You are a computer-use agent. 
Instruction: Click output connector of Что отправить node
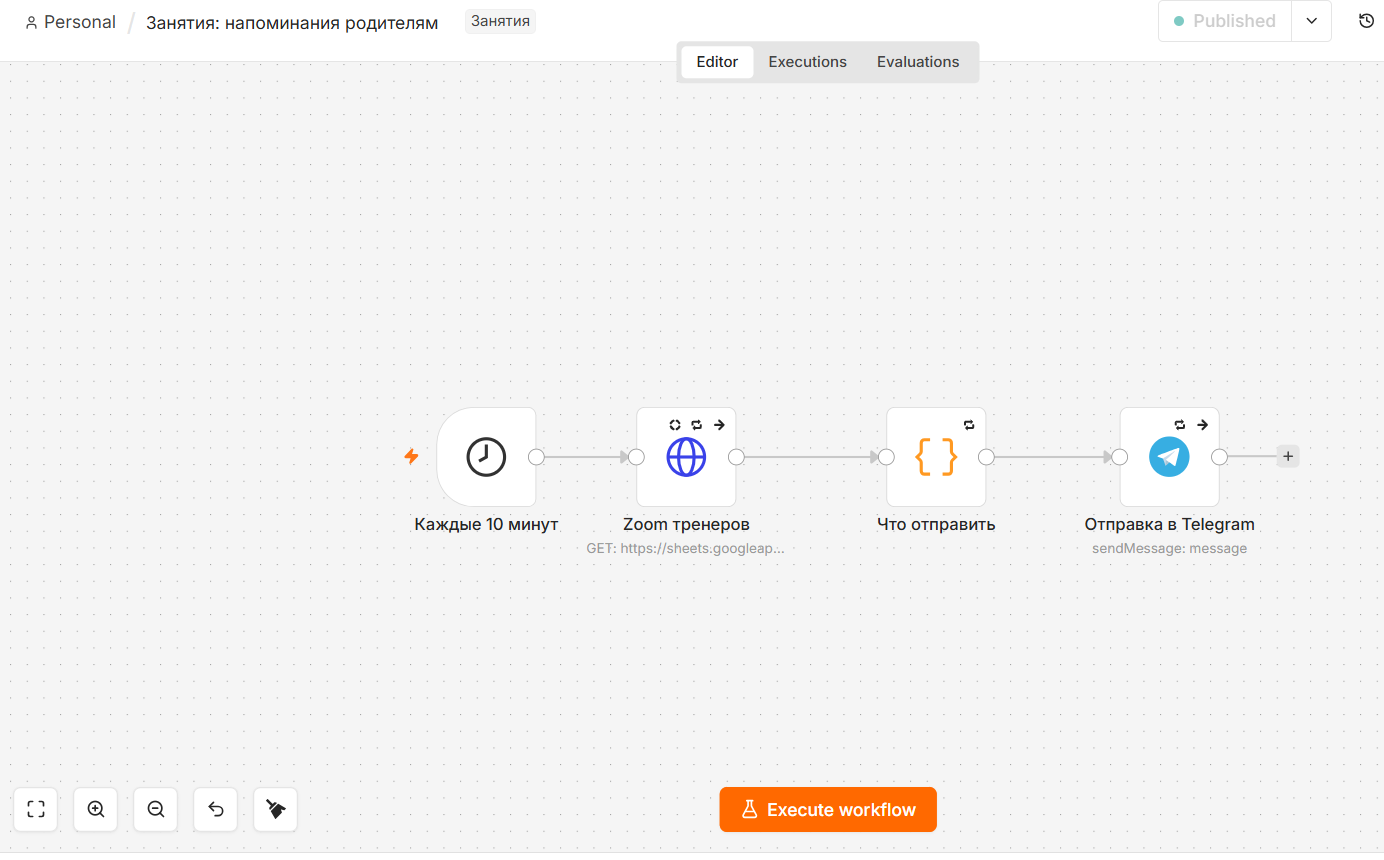coord(986,457)
